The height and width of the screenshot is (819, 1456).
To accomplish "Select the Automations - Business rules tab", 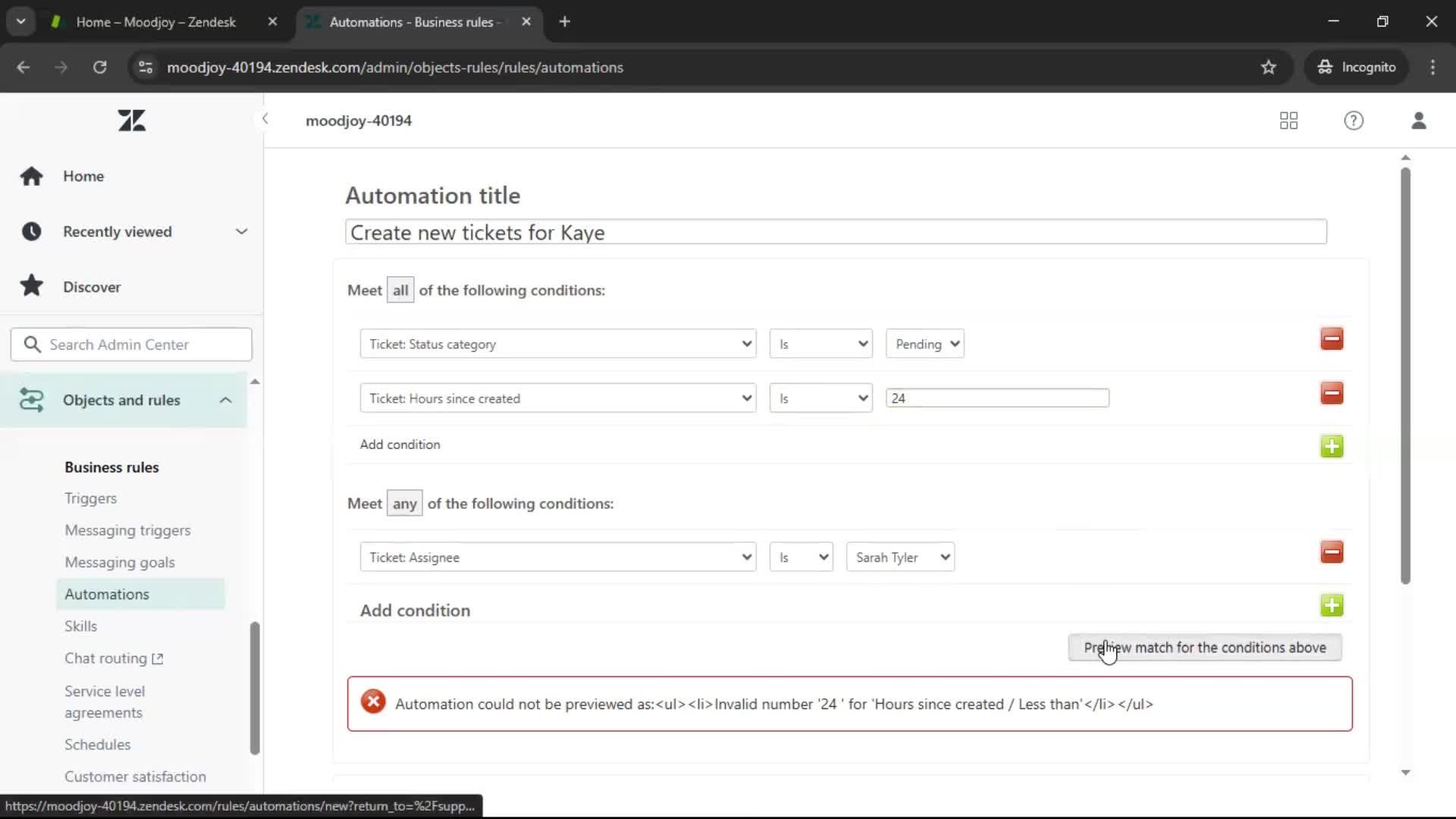I will click(414, 22).
